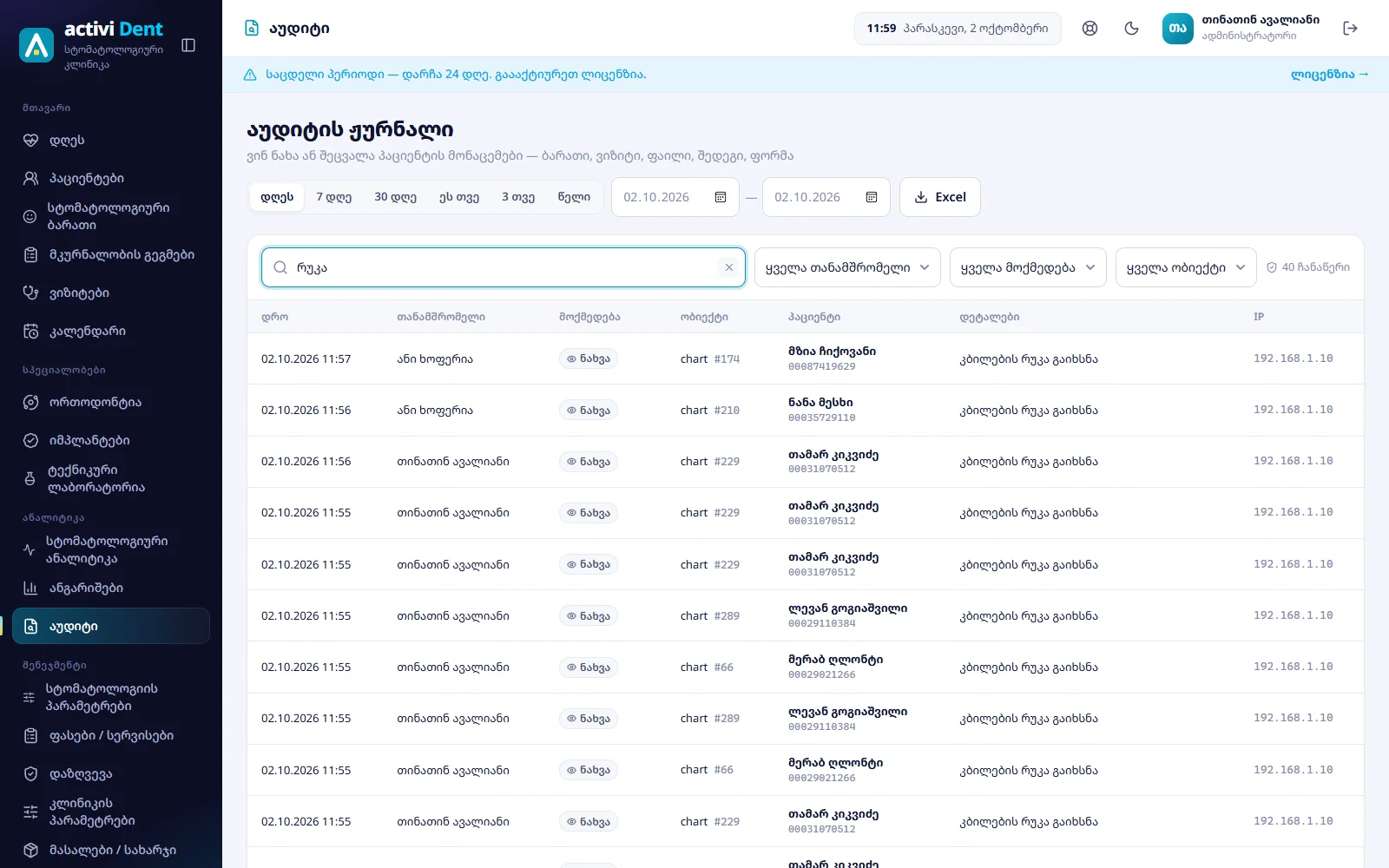
Task: Open თინათინ ავალიანი user profile
Action: point(1241,29)
